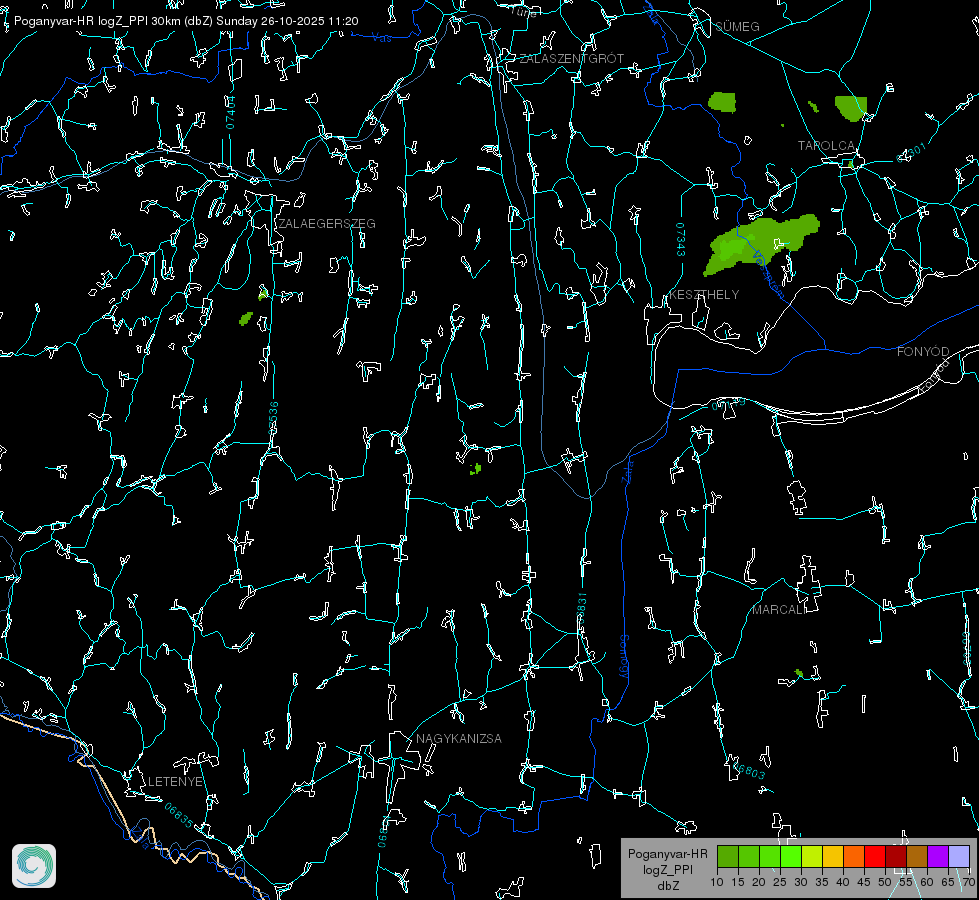The width and height of the screenshot is (979, 900).
Task: Select the FONYÓD town label
Action: [x=923, y=352]
